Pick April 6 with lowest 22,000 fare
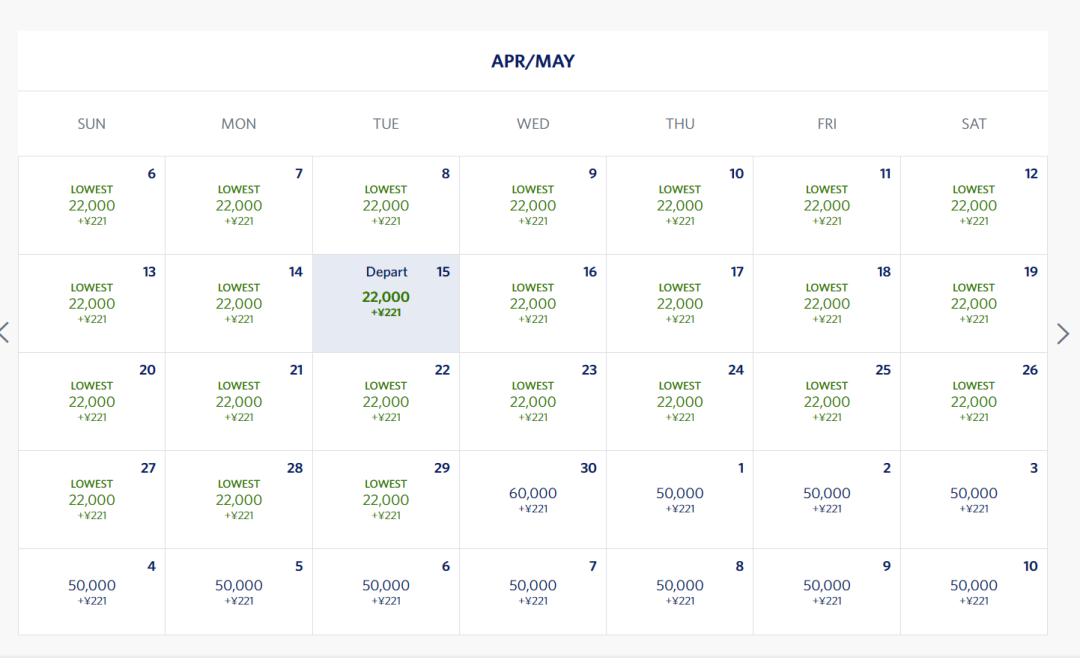Screen dimensions: 1080x660 click(x=92, y=205)
